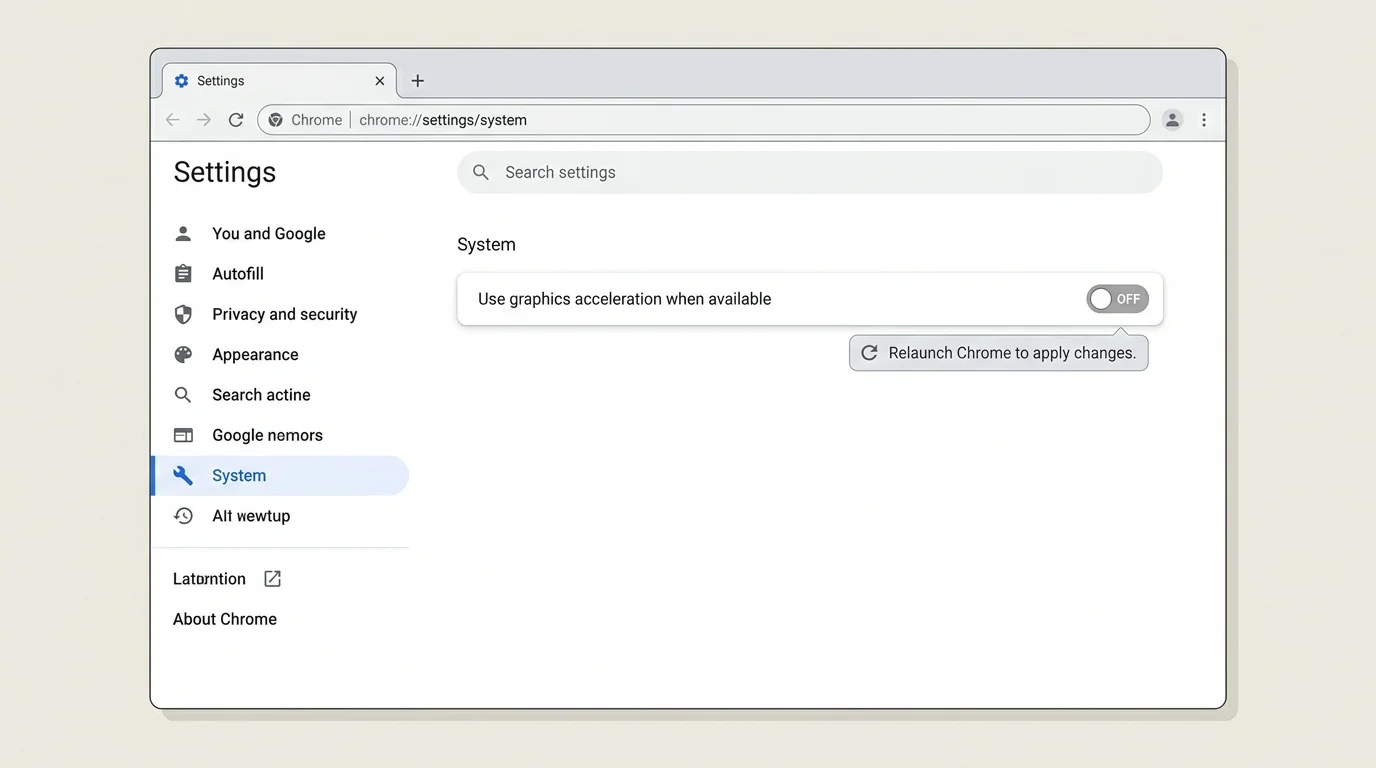The height and width of the screenshot is (768, 1376).
Task: Toggle graphics acceleration switch on
Action: (1118, 299)
